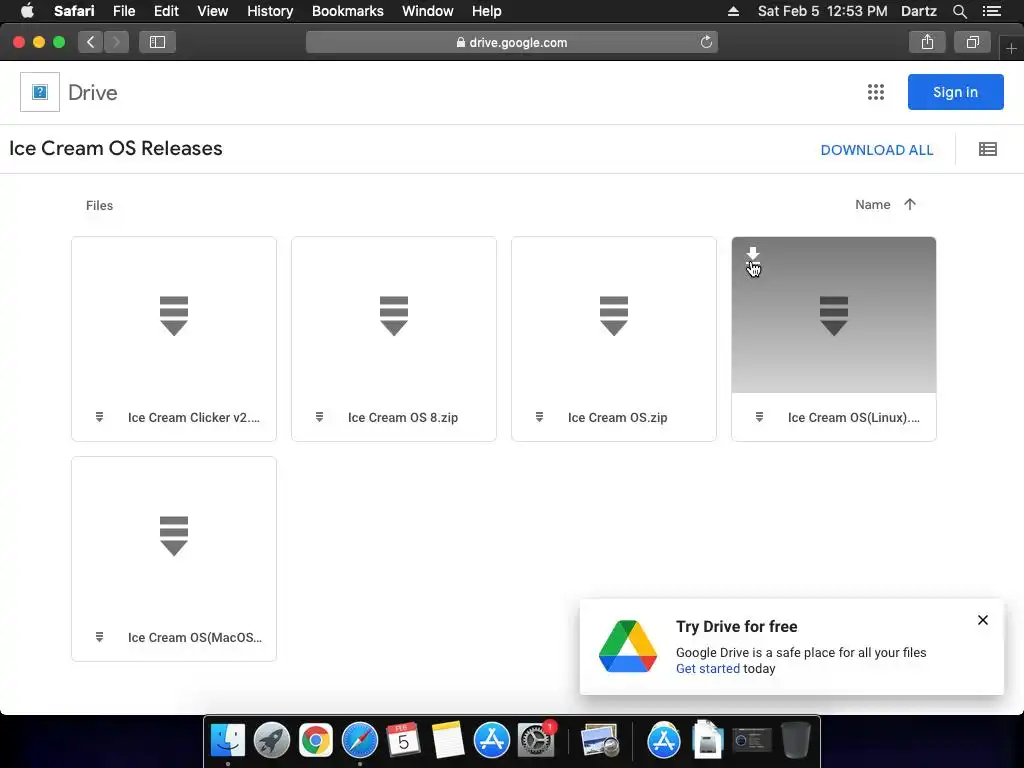Select file type icon beside Ice Cream OS.zip name

[x=539, y=417]
